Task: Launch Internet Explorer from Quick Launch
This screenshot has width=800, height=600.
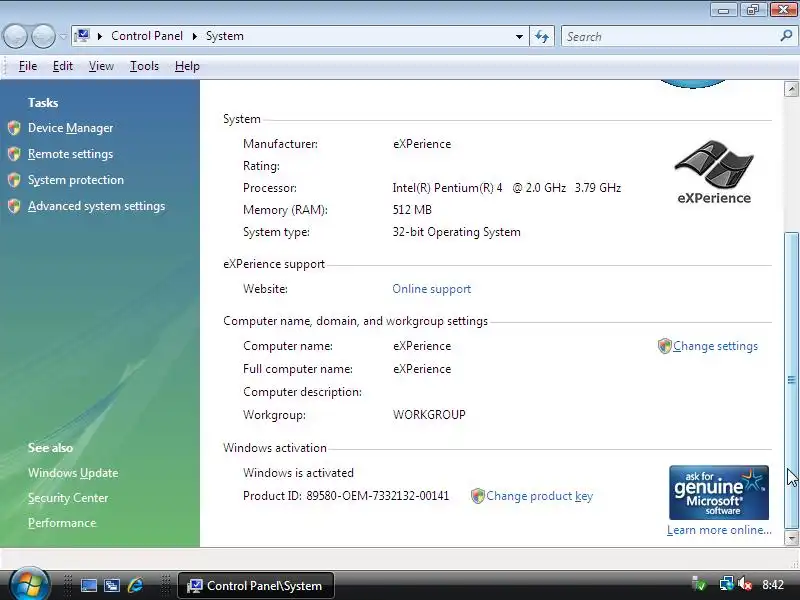Action: point(136,586)
